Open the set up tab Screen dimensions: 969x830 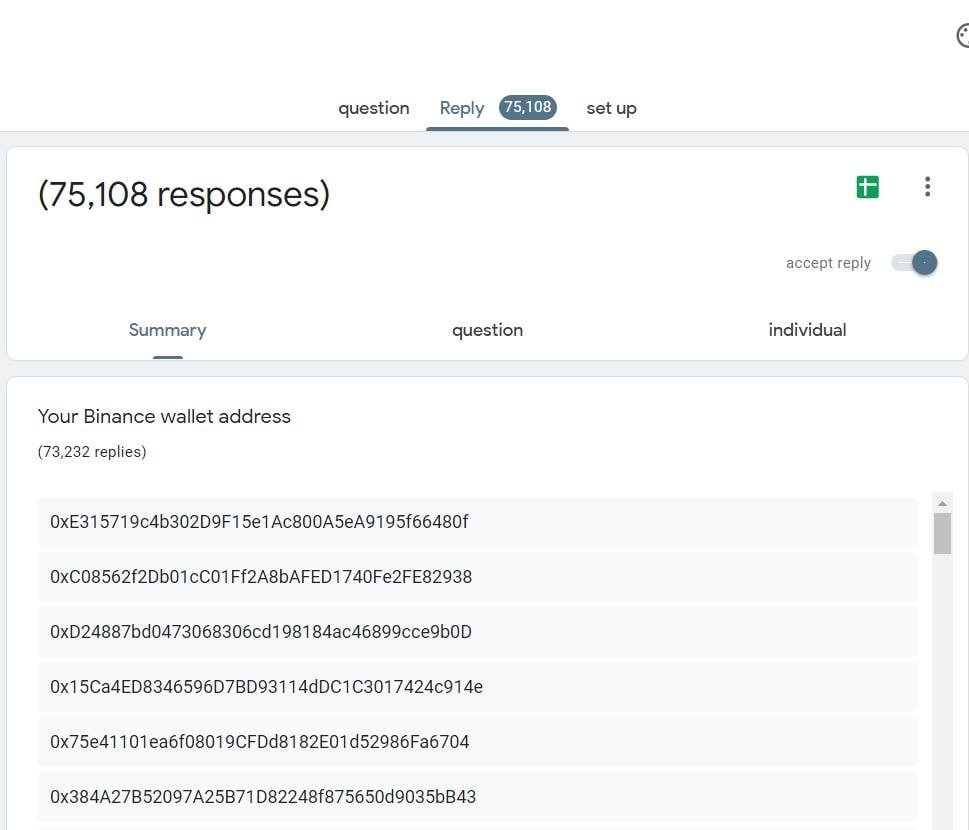coord(611,108)
